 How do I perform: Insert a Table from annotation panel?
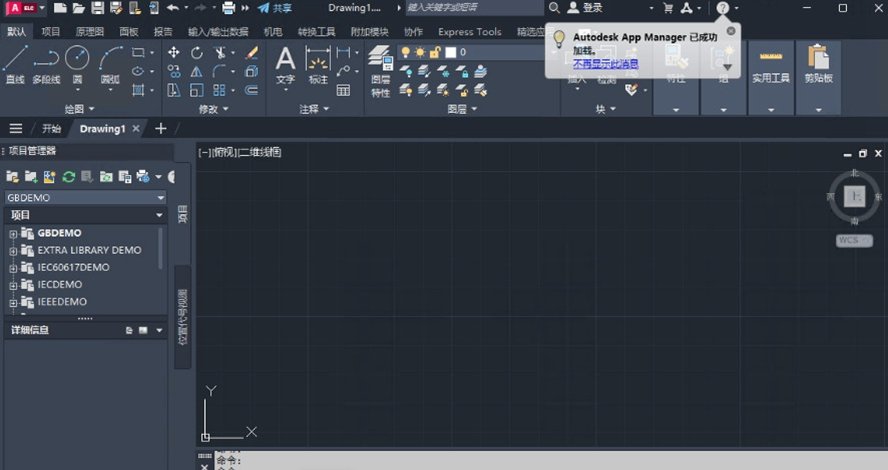pyautogui.click(x=343, y=91)
